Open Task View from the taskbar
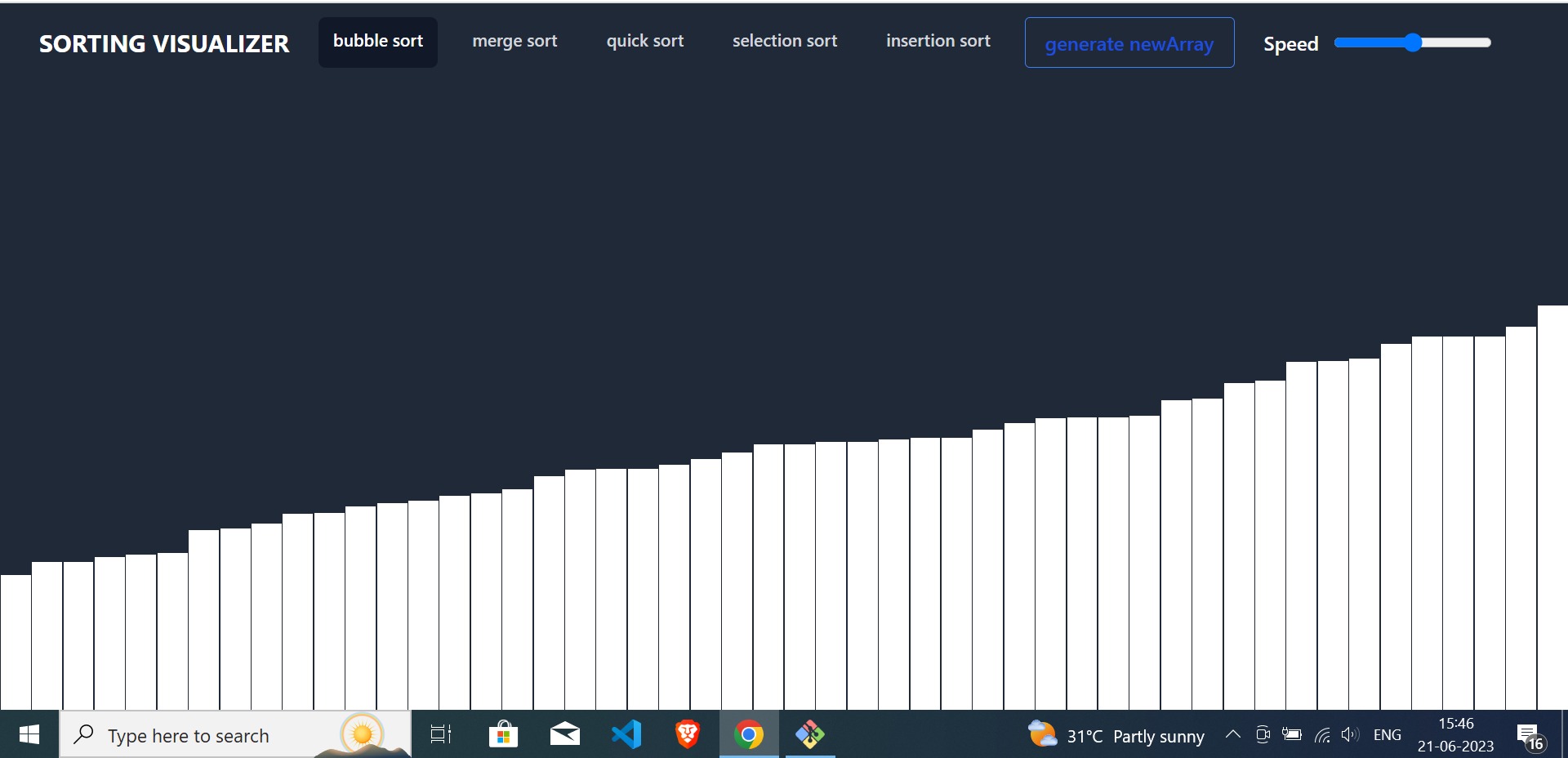The width and height of the screenshot is (1568, 758). pyautogui.click(x=440, y=734)
